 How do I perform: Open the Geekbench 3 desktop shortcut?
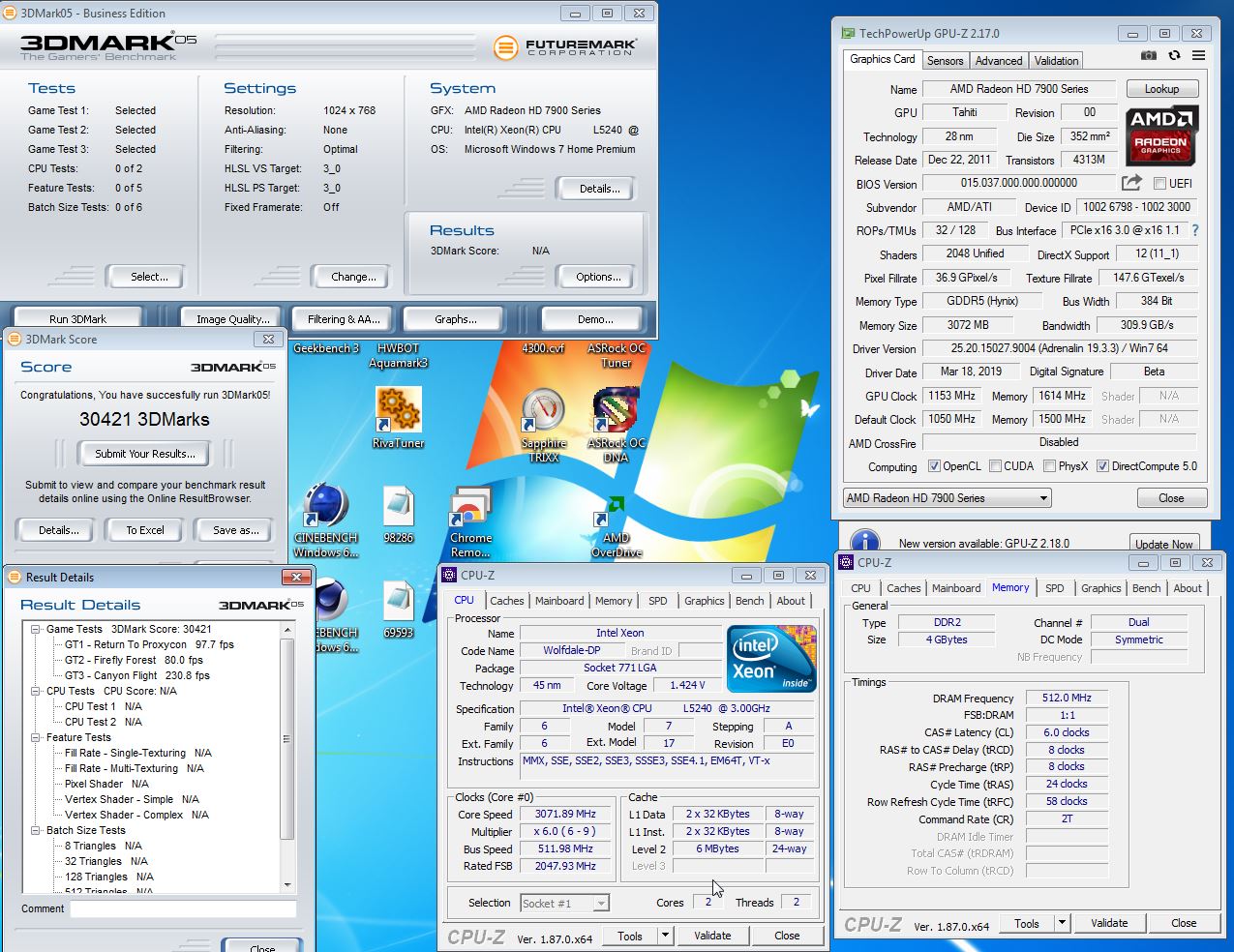(x=326, y=348)
